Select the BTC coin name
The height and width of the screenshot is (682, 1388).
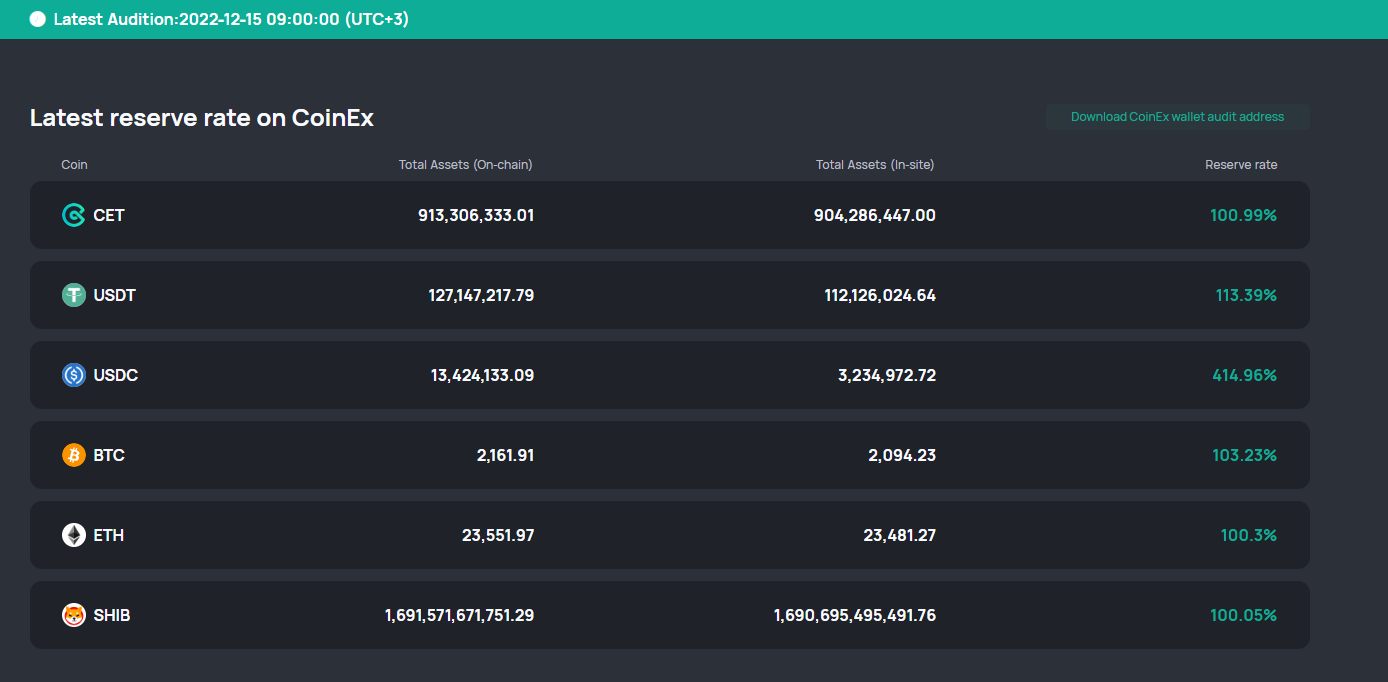coord(109,455)
